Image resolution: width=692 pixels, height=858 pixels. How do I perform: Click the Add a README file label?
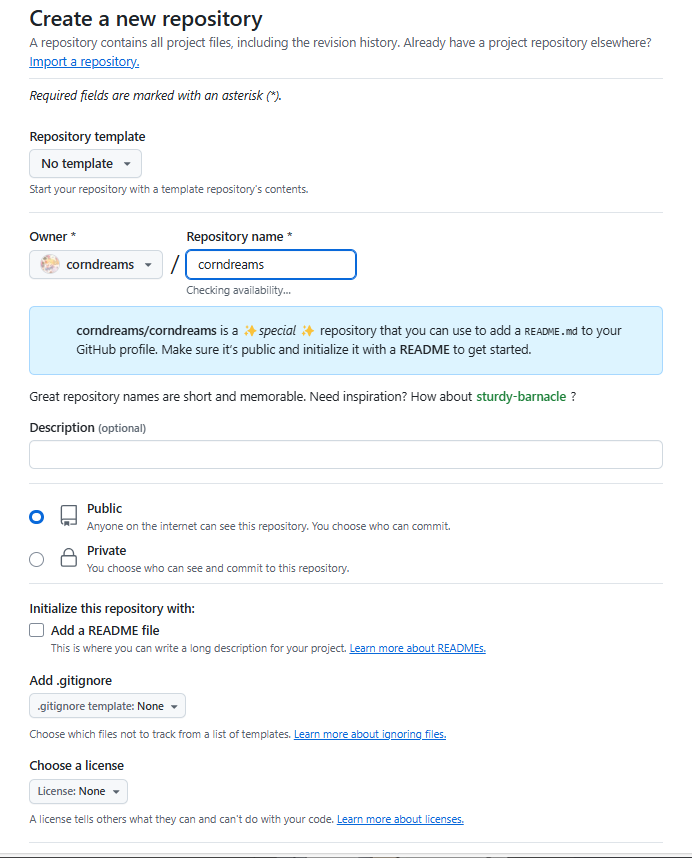[x=105, y=630]
